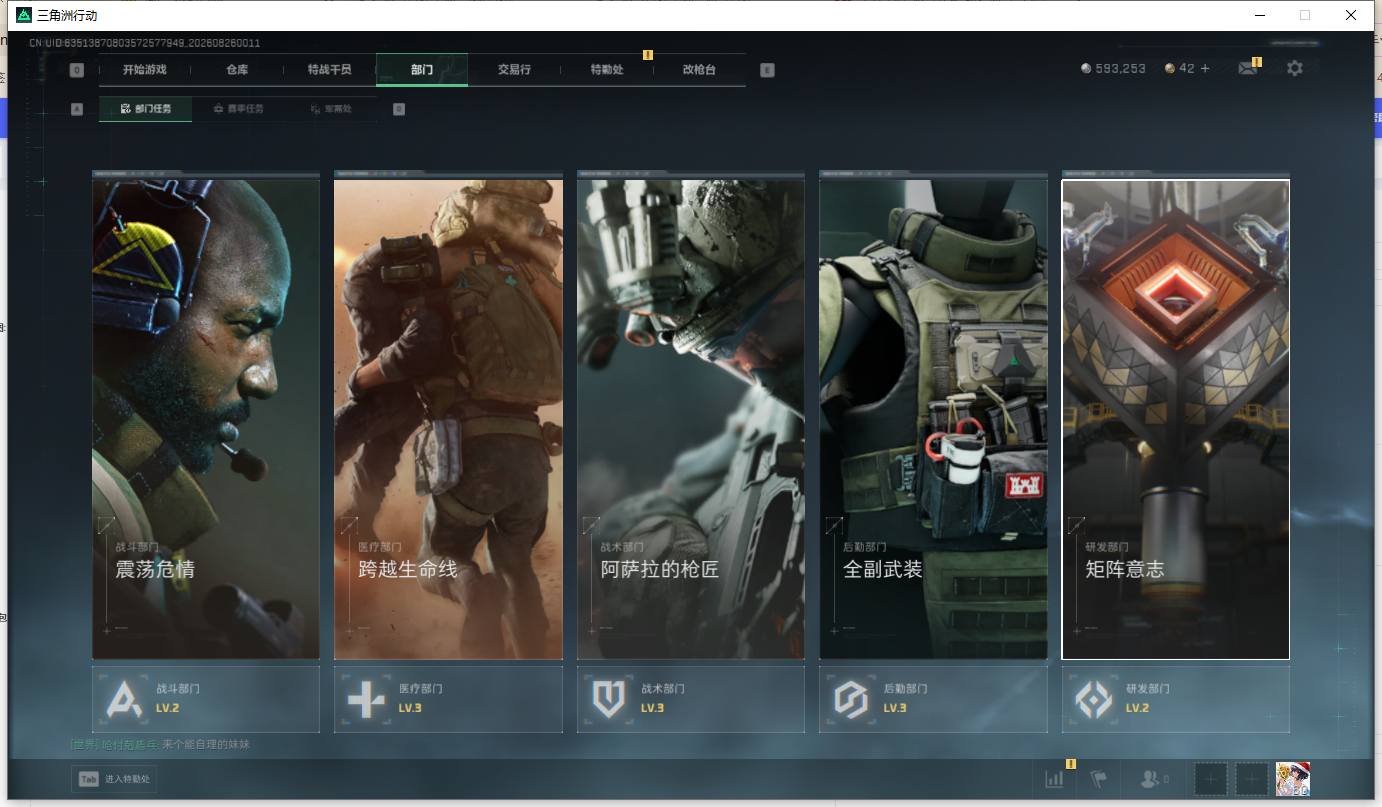Image resolution: width=1382 pixels, height=807 pixels.
Task: Click the D key hint right of the sub-tabs
Action: tap(399, 109)
